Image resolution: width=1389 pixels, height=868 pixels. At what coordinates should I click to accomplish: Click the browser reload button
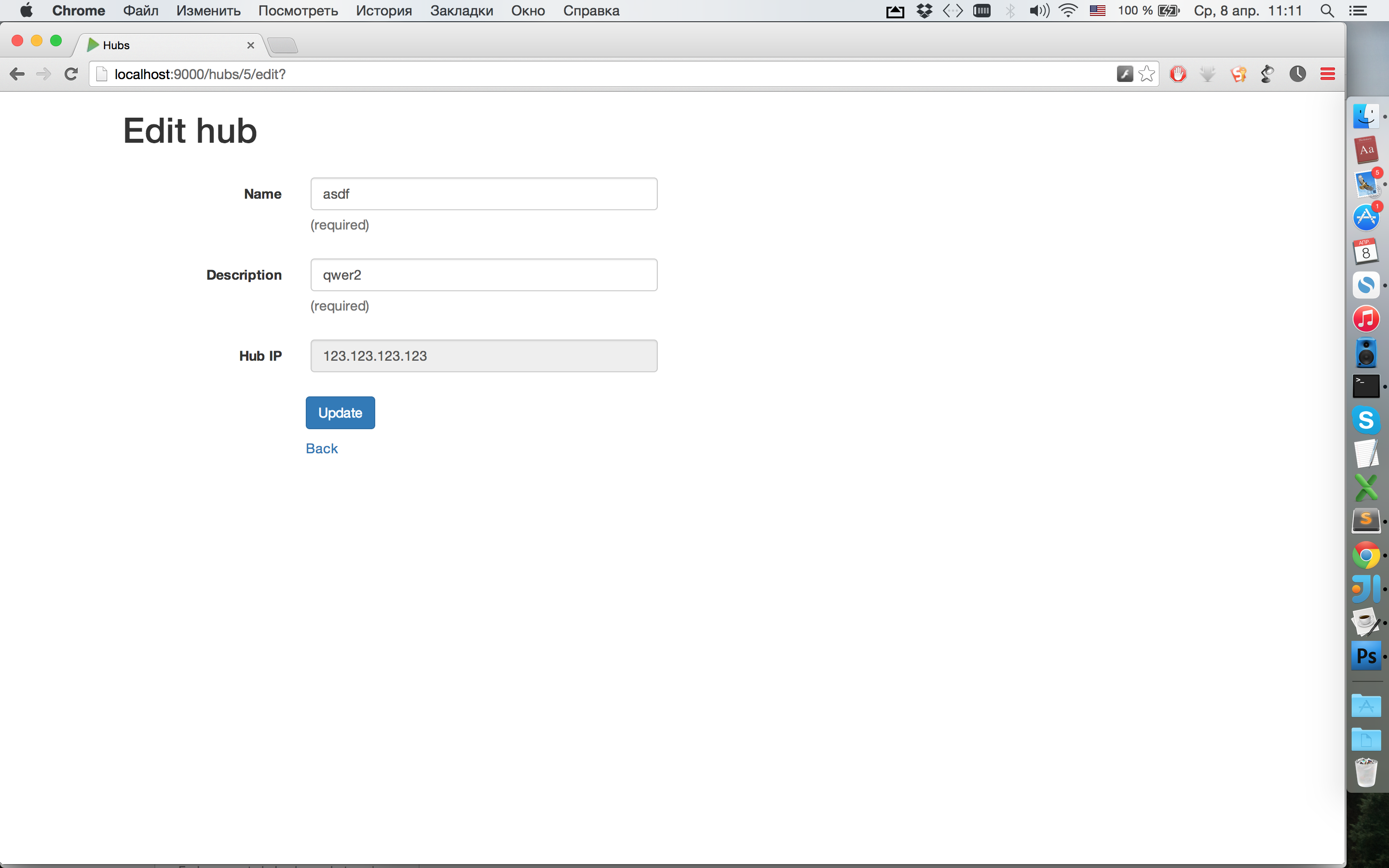[x=70, y=74]
